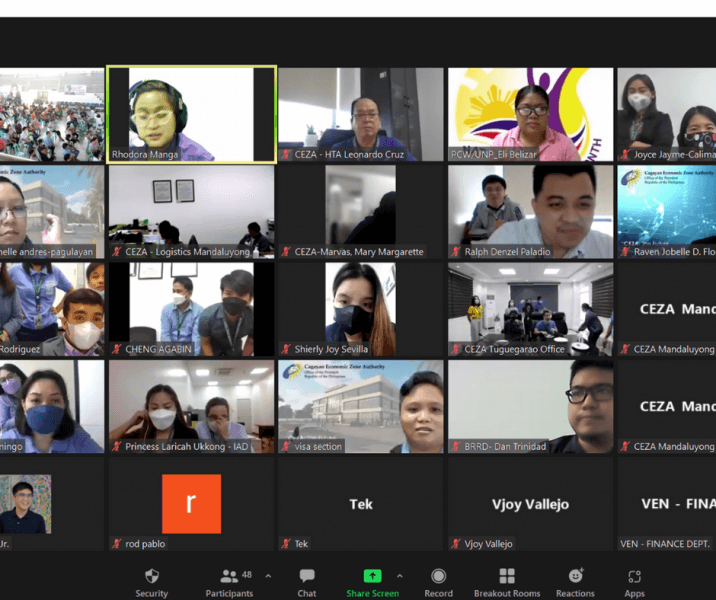Click muted mic icon on Princess Laricah Ukkong - IAD
Viewport: 716px width, 600px height.
click(116, 446)
